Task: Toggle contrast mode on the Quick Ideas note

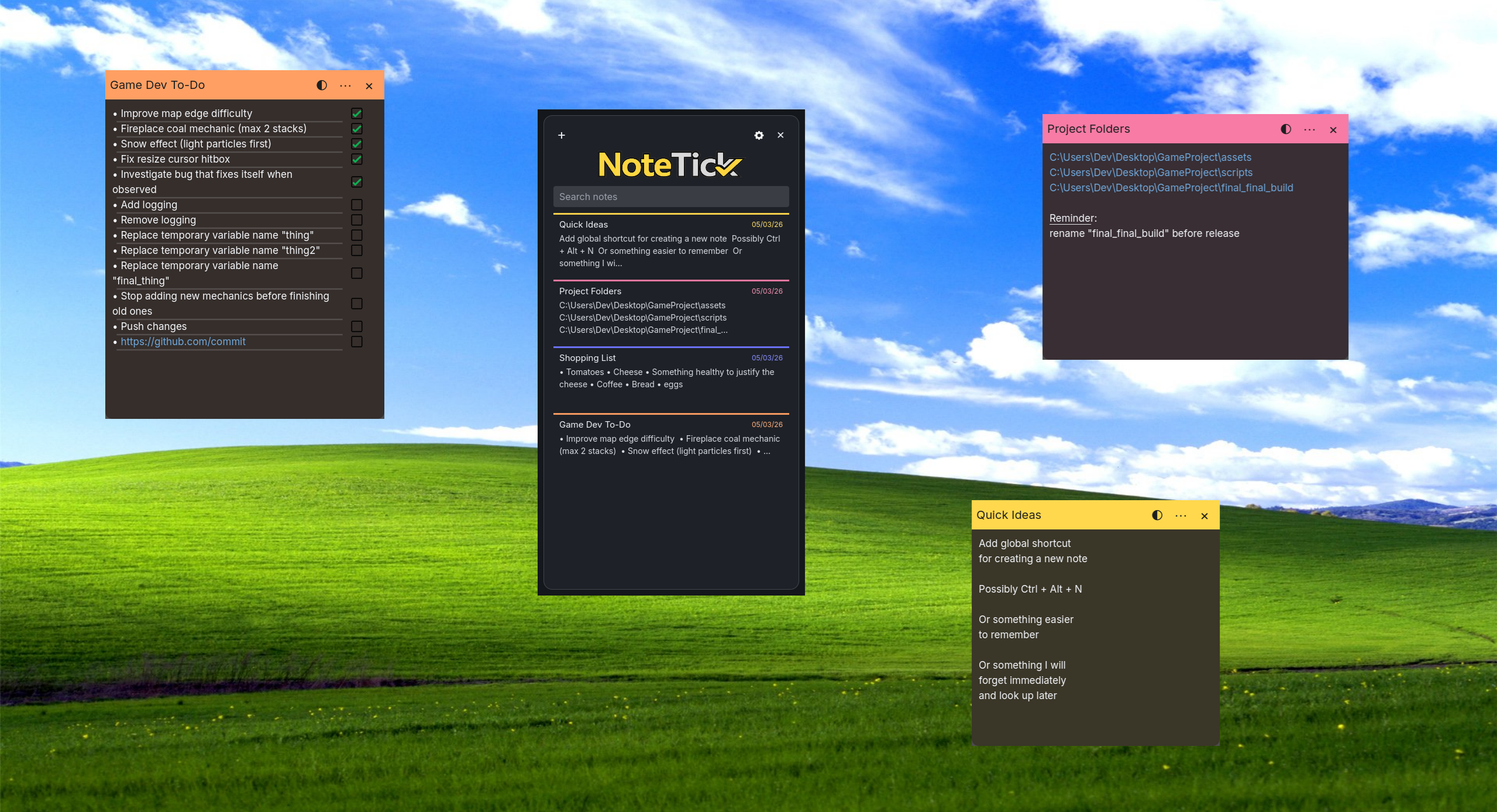Action: (x=1156, y=515)
